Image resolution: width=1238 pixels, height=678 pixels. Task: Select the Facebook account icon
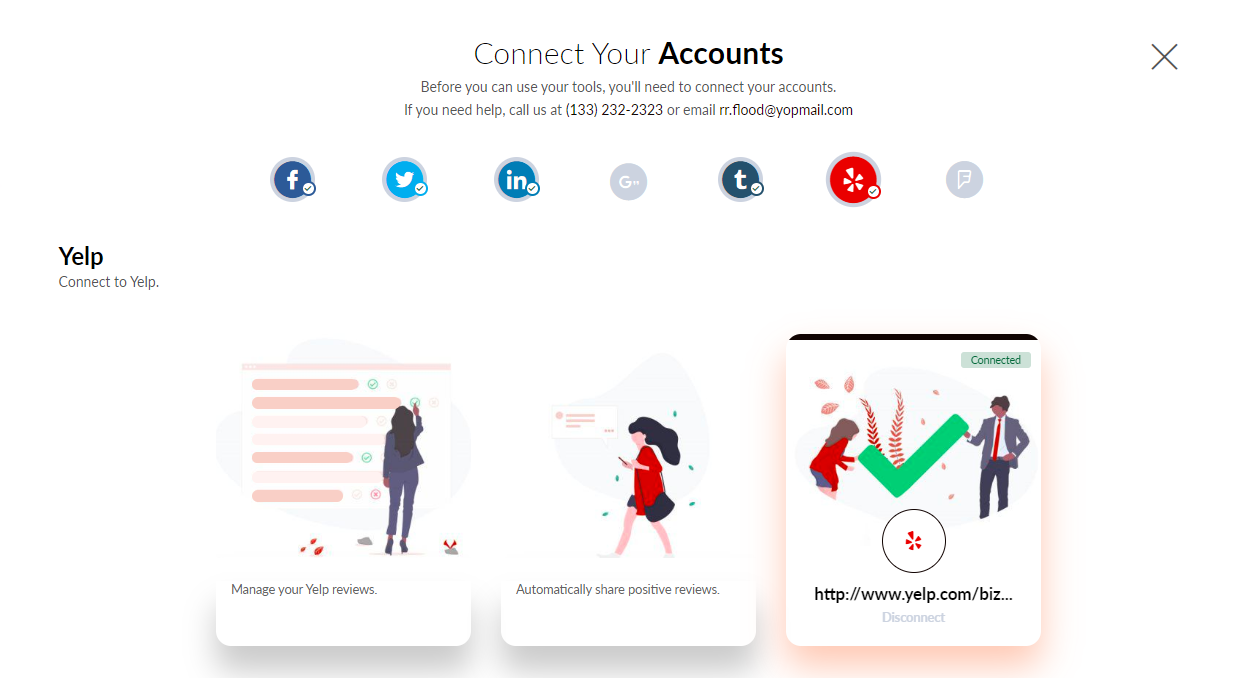[293, 181]
